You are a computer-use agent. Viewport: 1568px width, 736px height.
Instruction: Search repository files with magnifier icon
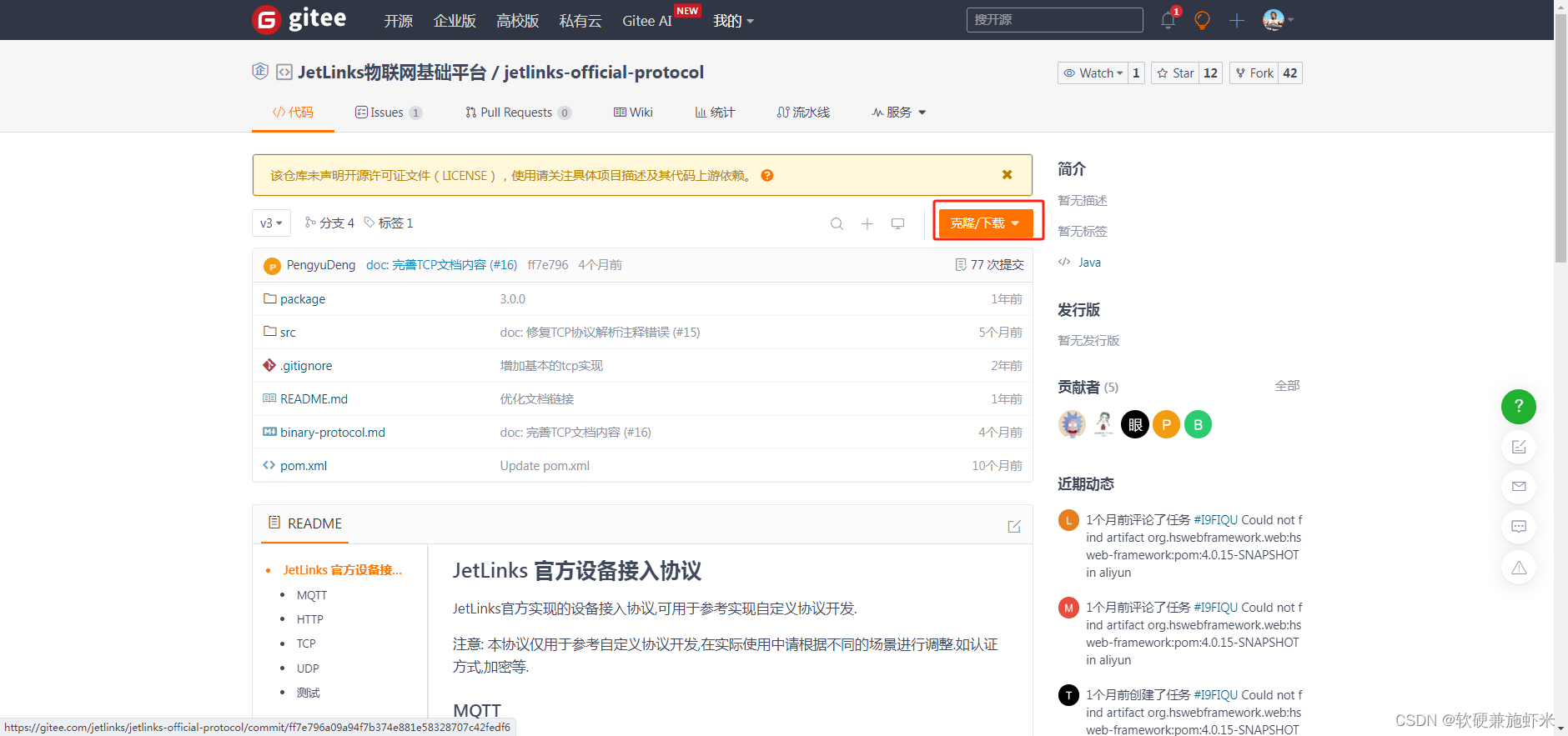coord(837,223)
